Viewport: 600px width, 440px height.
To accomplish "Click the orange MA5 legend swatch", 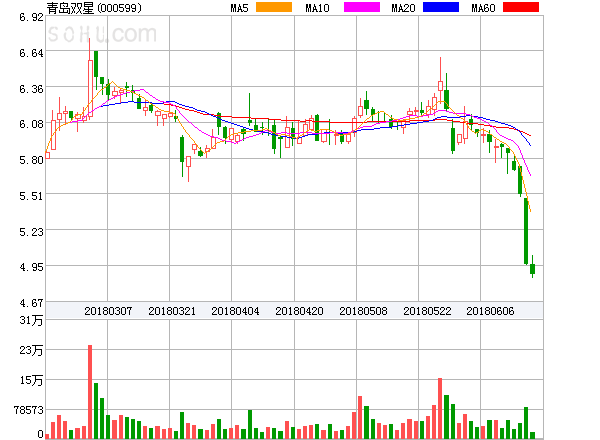I will point(274,7).
